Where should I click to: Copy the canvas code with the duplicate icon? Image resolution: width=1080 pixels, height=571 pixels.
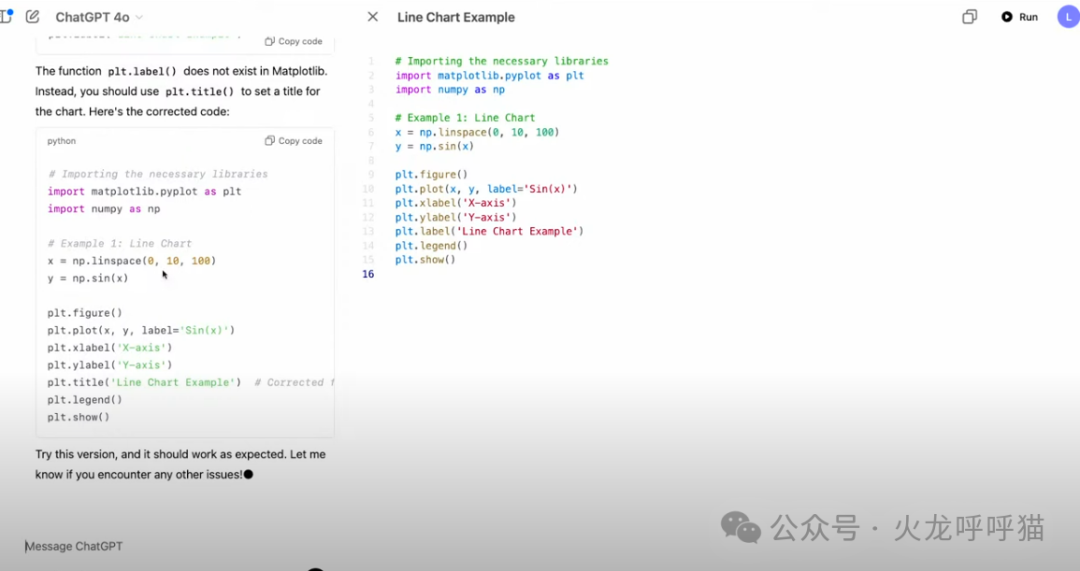tap(969, 17)
